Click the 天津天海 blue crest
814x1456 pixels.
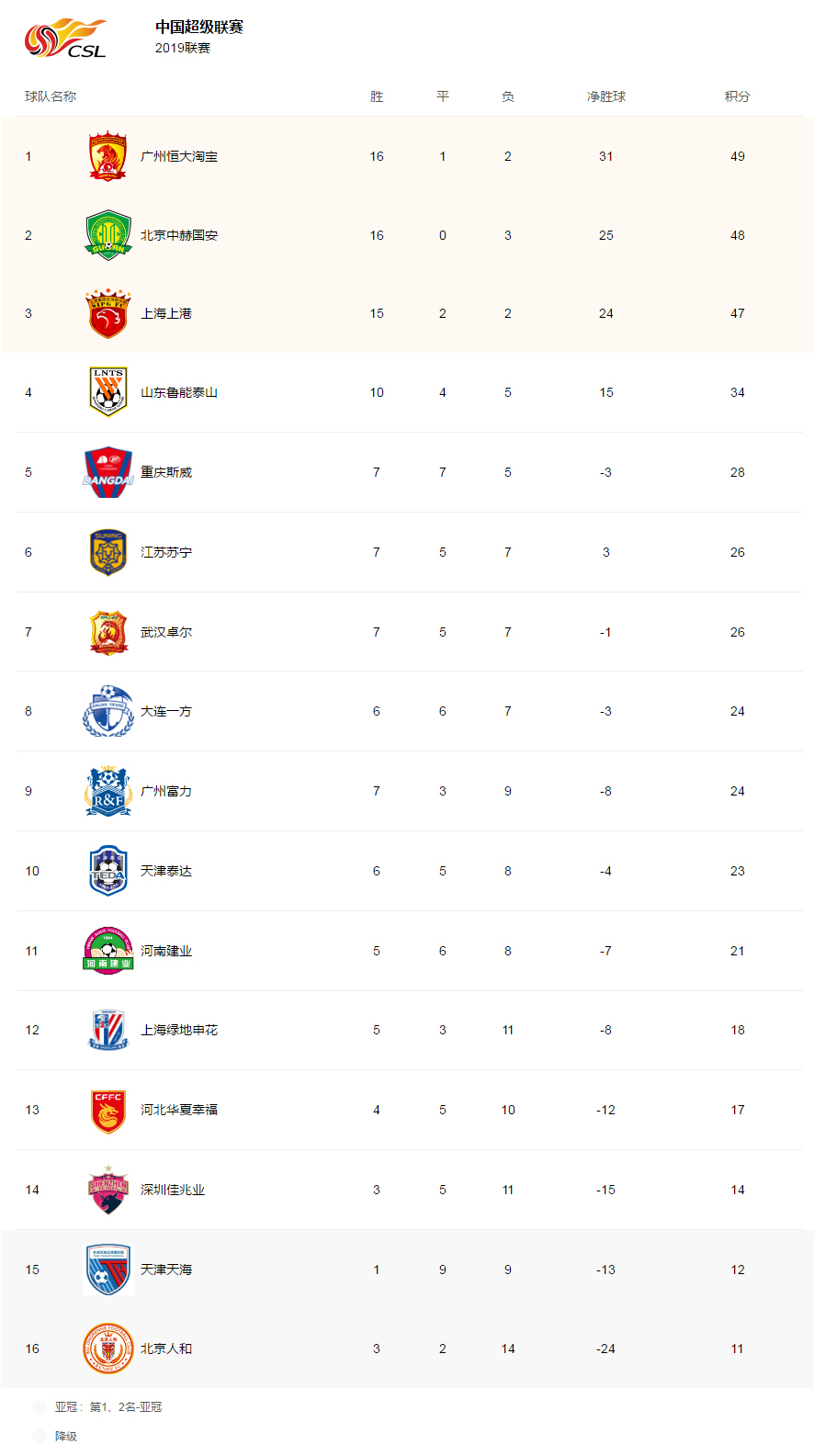point(108,1270)
